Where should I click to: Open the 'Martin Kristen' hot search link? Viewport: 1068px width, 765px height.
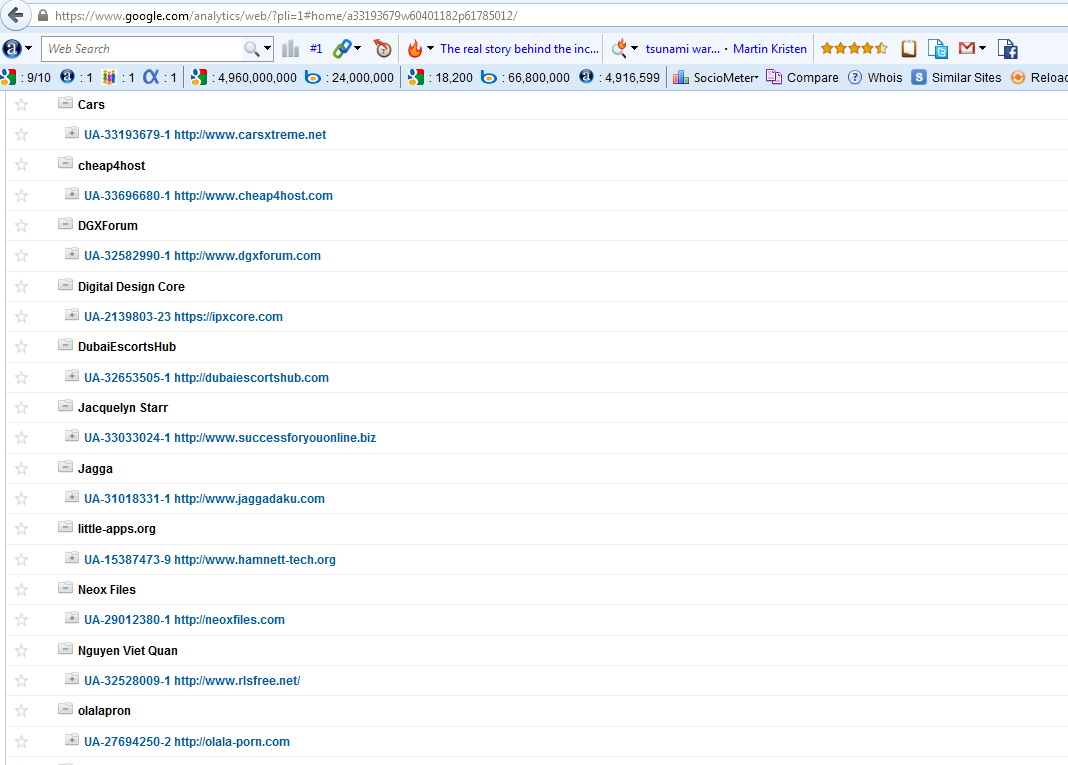tap(770, 49)
